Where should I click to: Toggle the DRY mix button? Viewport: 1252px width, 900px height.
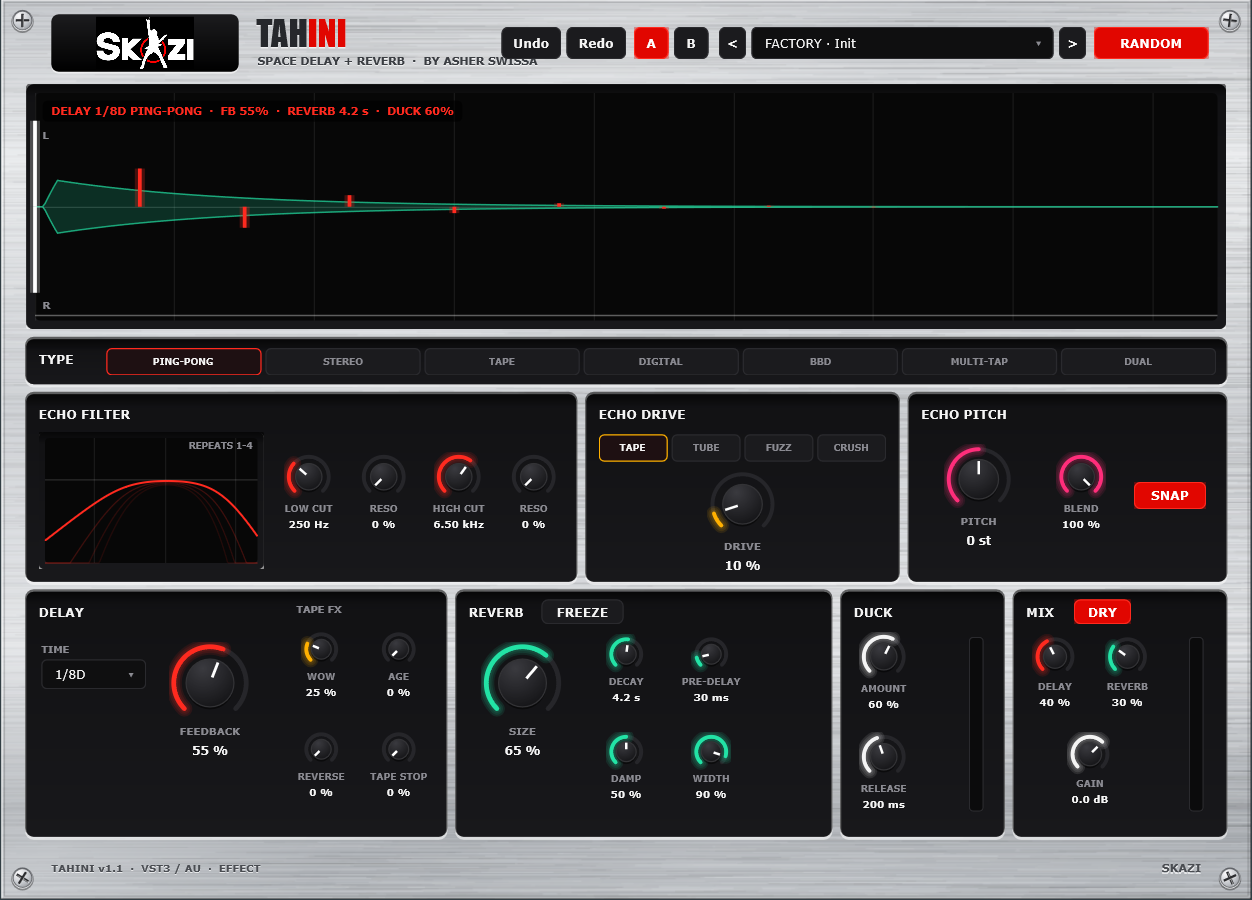(x=1102, y=612)
